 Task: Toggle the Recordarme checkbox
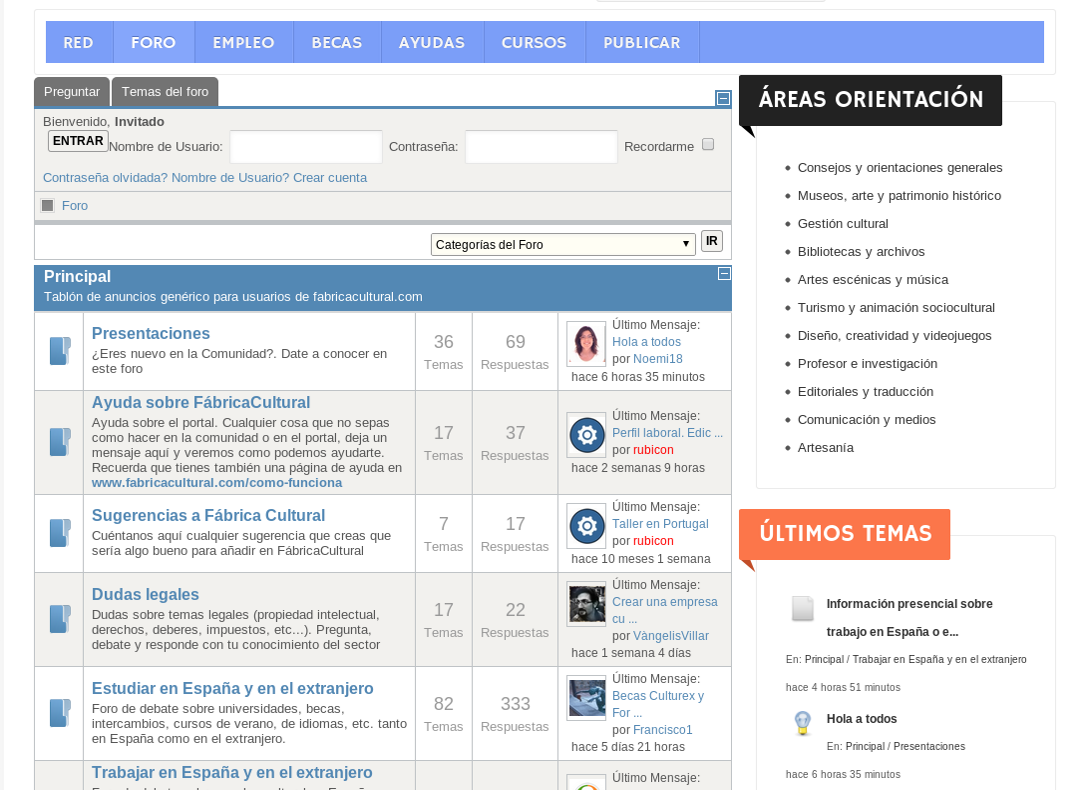[708, 144]
